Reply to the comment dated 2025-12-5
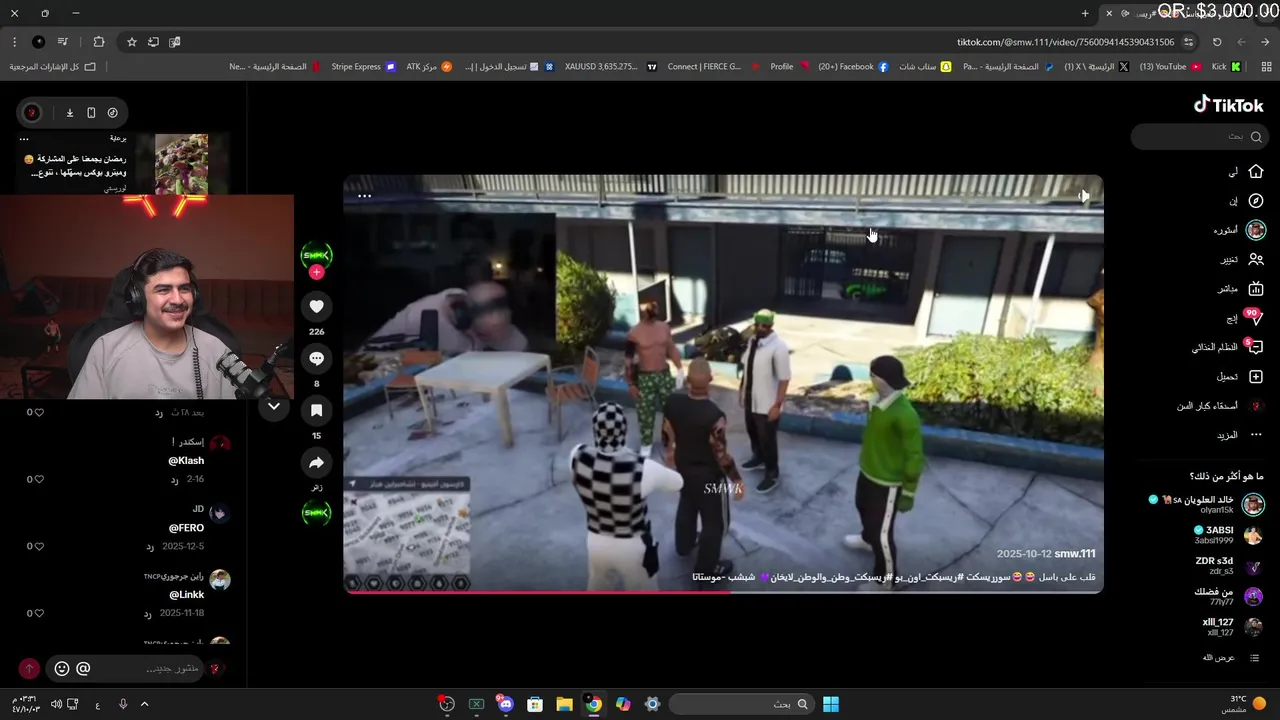The height and width of the screenshot is (720, 1280). (x=150, y=547)
